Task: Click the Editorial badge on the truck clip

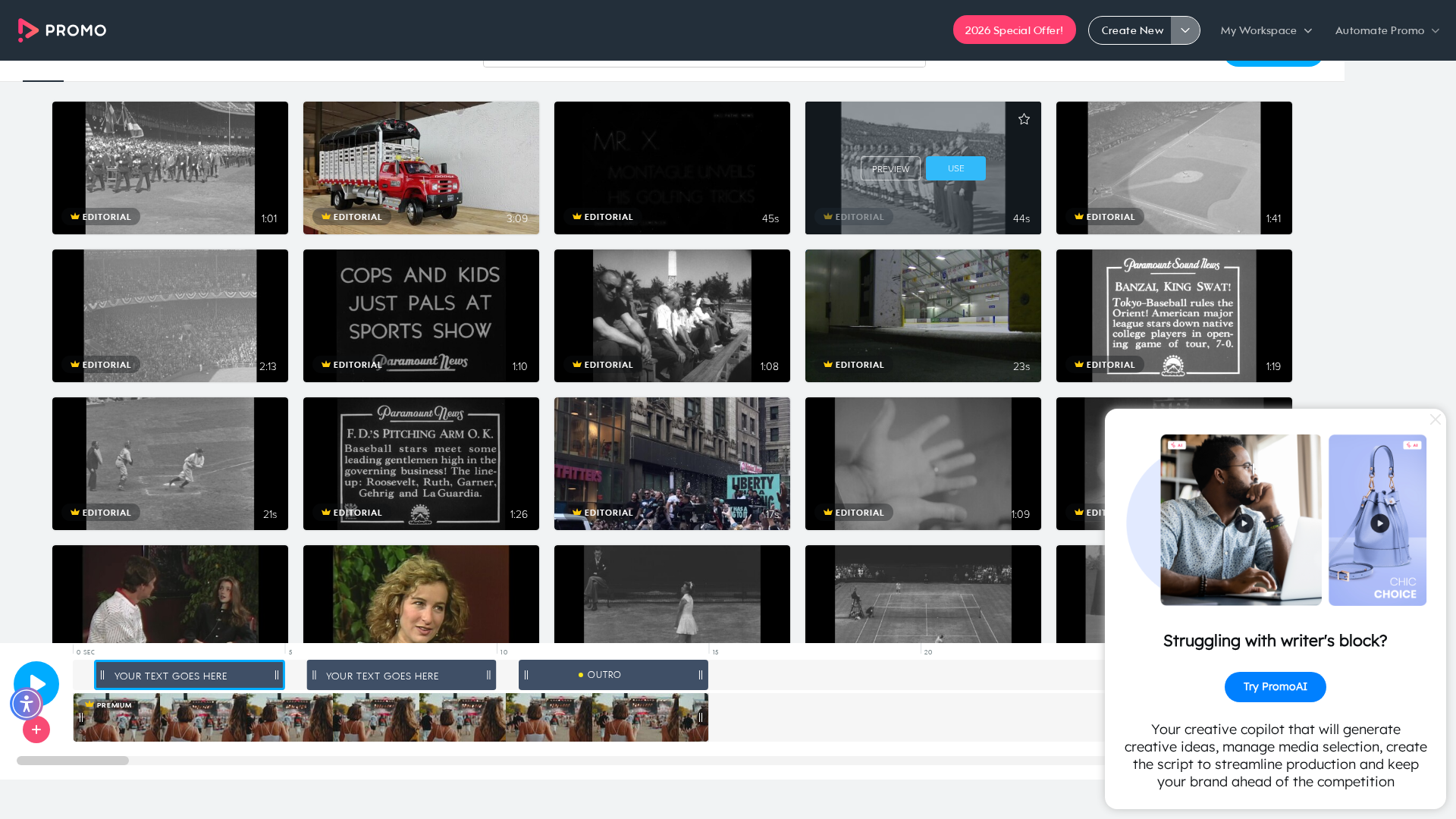Action: (352, 217)
